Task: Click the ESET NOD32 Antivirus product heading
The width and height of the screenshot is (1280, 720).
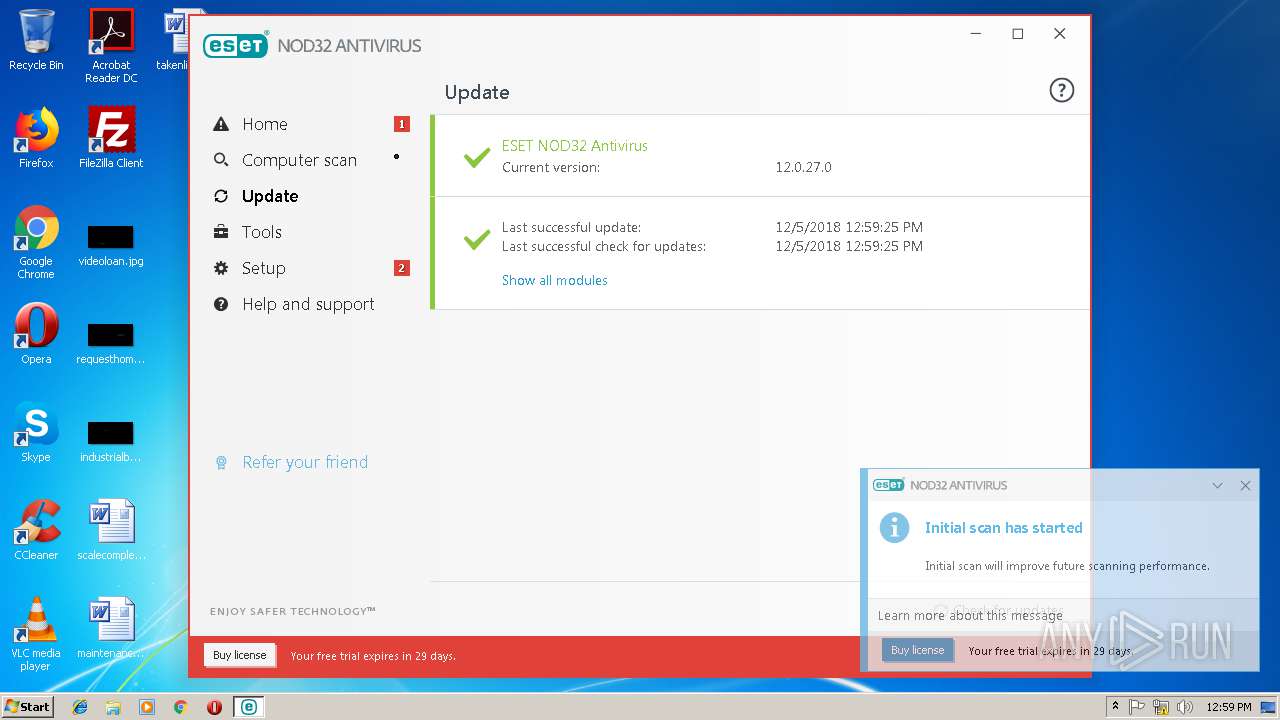Action: (575, 145)
